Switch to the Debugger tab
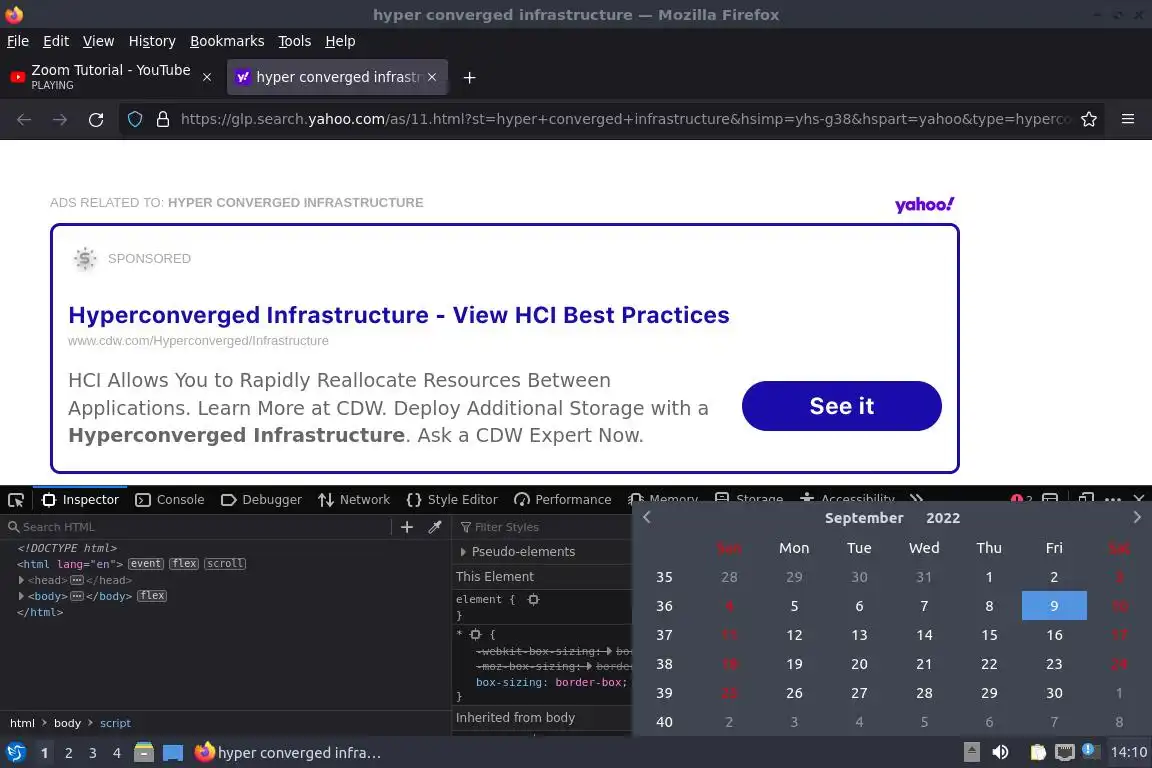 coord(262,500)
